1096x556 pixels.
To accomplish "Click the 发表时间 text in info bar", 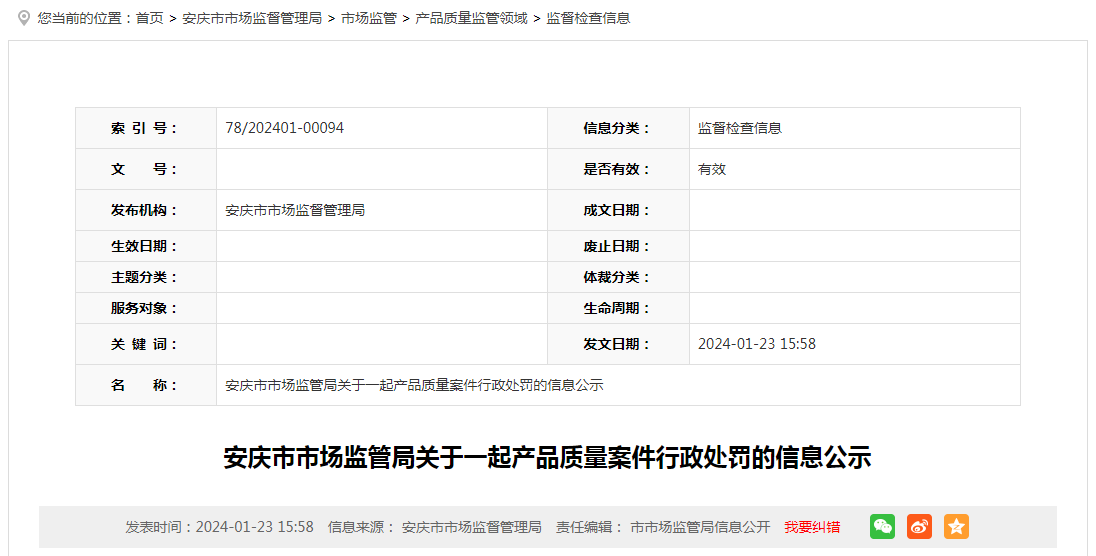I will coord(219,527).
